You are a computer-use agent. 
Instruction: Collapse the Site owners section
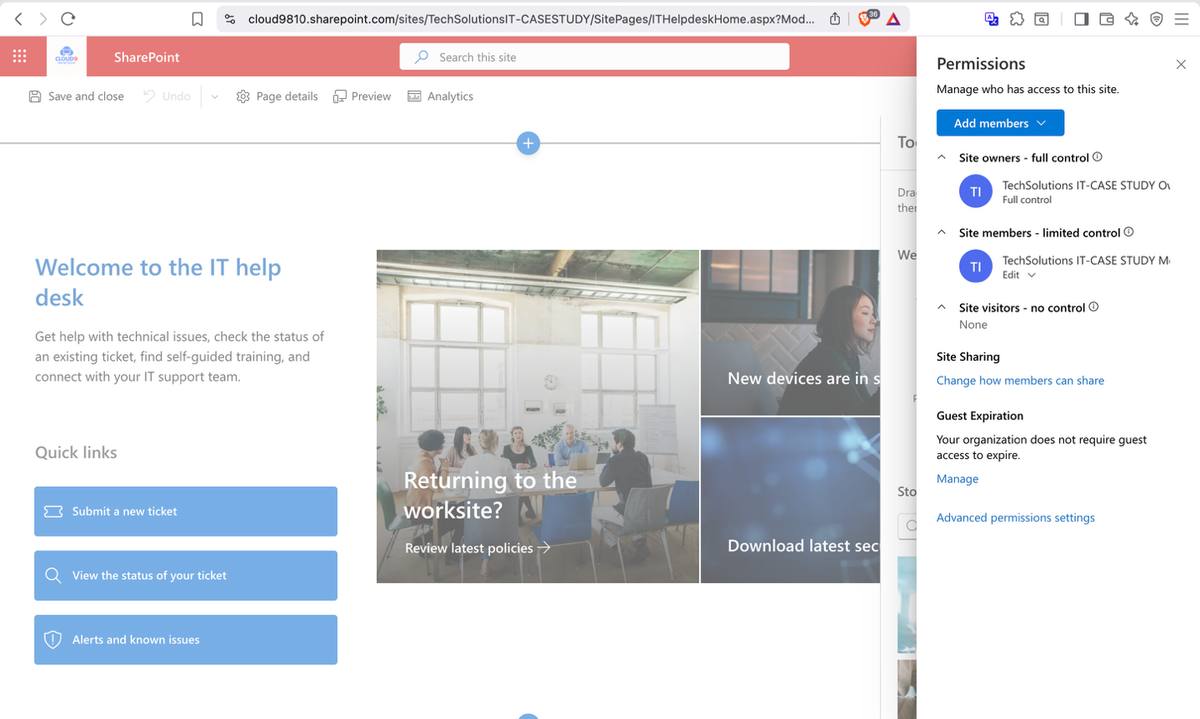[942, 157]
